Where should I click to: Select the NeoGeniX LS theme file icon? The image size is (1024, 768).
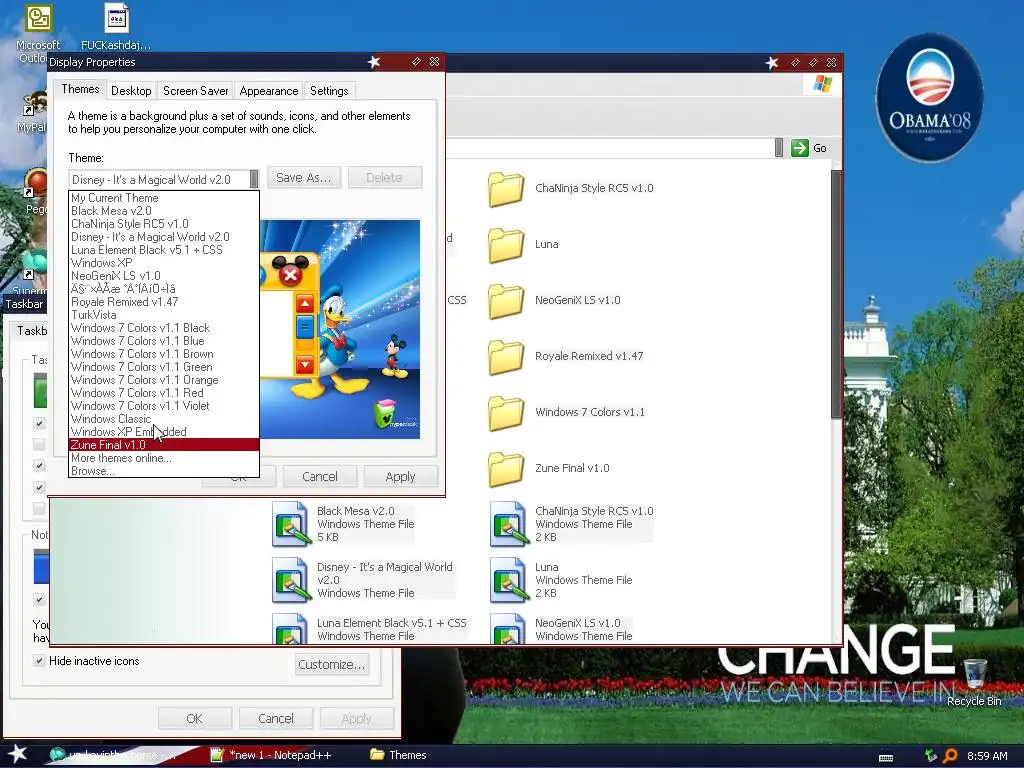(509, 629)
